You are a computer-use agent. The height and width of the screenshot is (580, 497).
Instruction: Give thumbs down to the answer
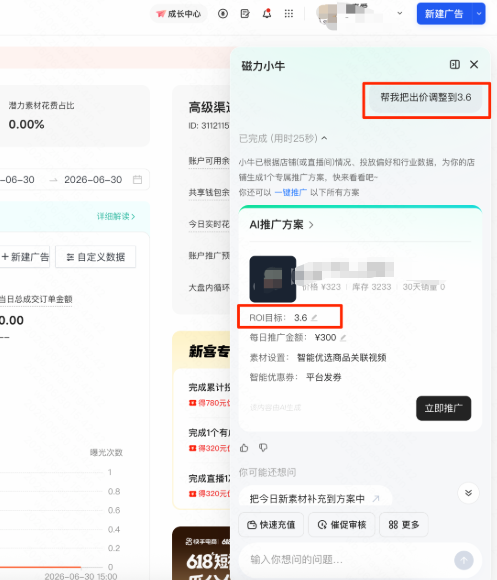click(263, 448)
